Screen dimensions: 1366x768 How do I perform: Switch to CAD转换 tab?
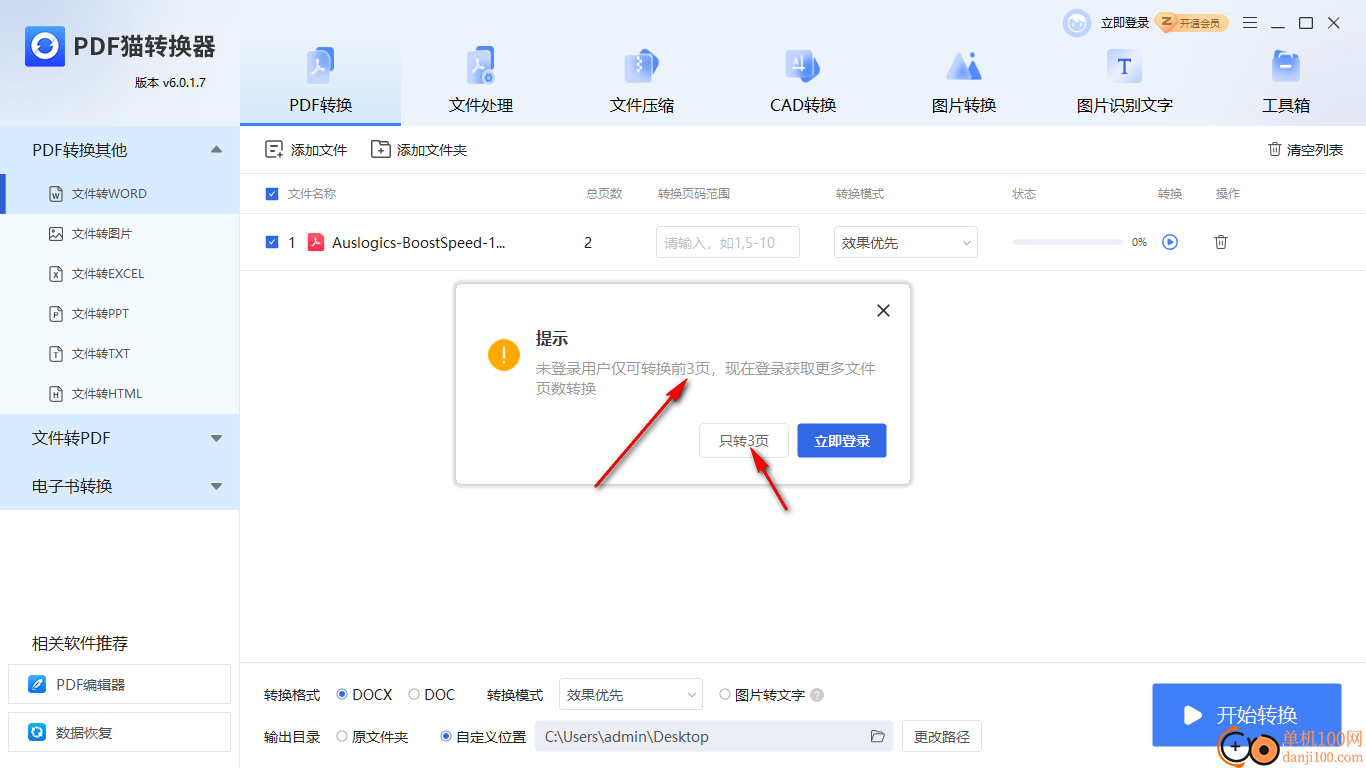(803, 82)
